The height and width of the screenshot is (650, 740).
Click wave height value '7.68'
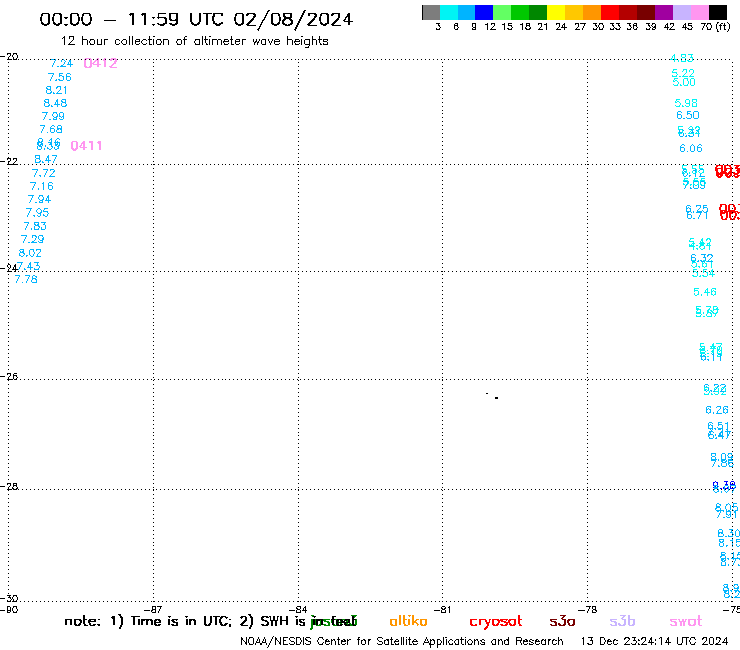click(x=51, y=129)
